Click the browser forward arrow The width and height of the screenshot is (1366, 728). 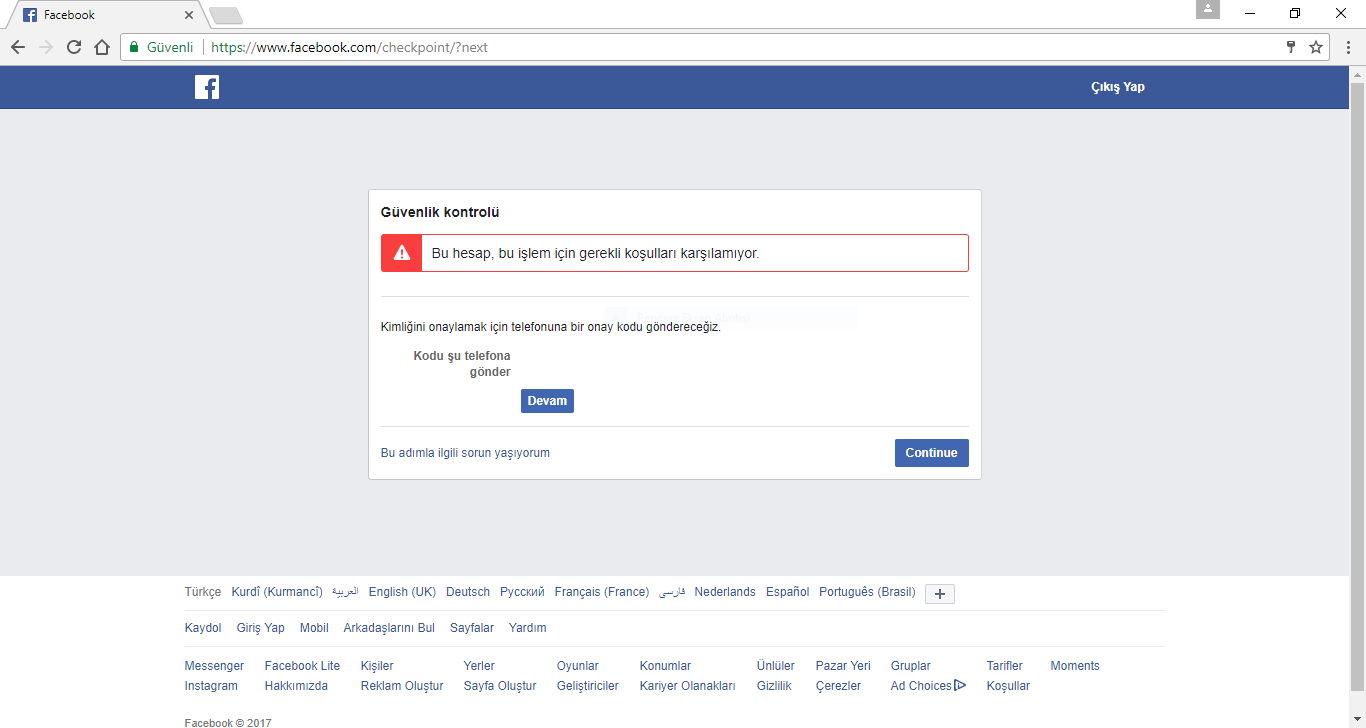(x=46, y=47)
